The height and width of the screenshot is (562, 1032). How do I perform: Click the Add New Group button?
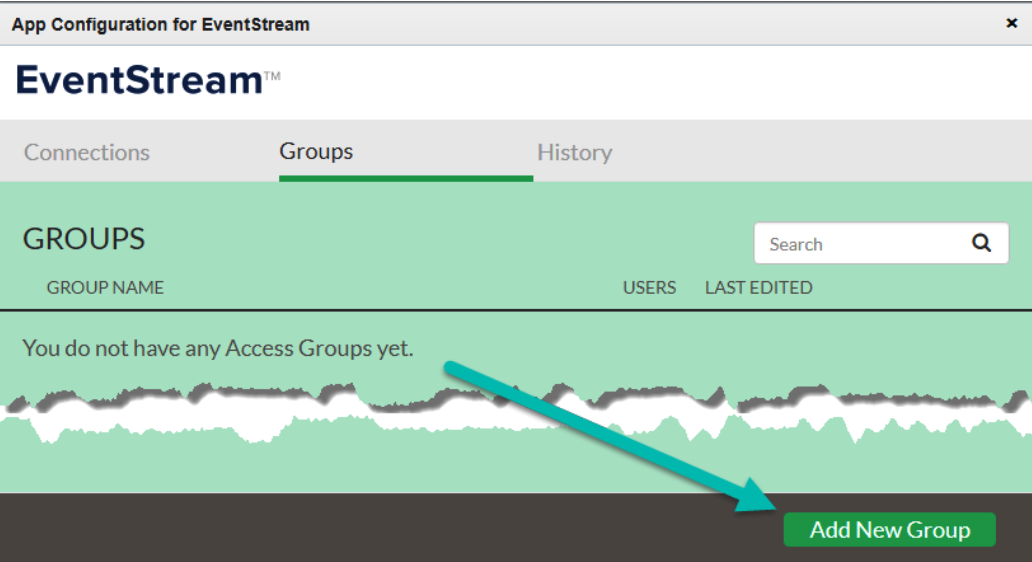click(x=889, y=530)
